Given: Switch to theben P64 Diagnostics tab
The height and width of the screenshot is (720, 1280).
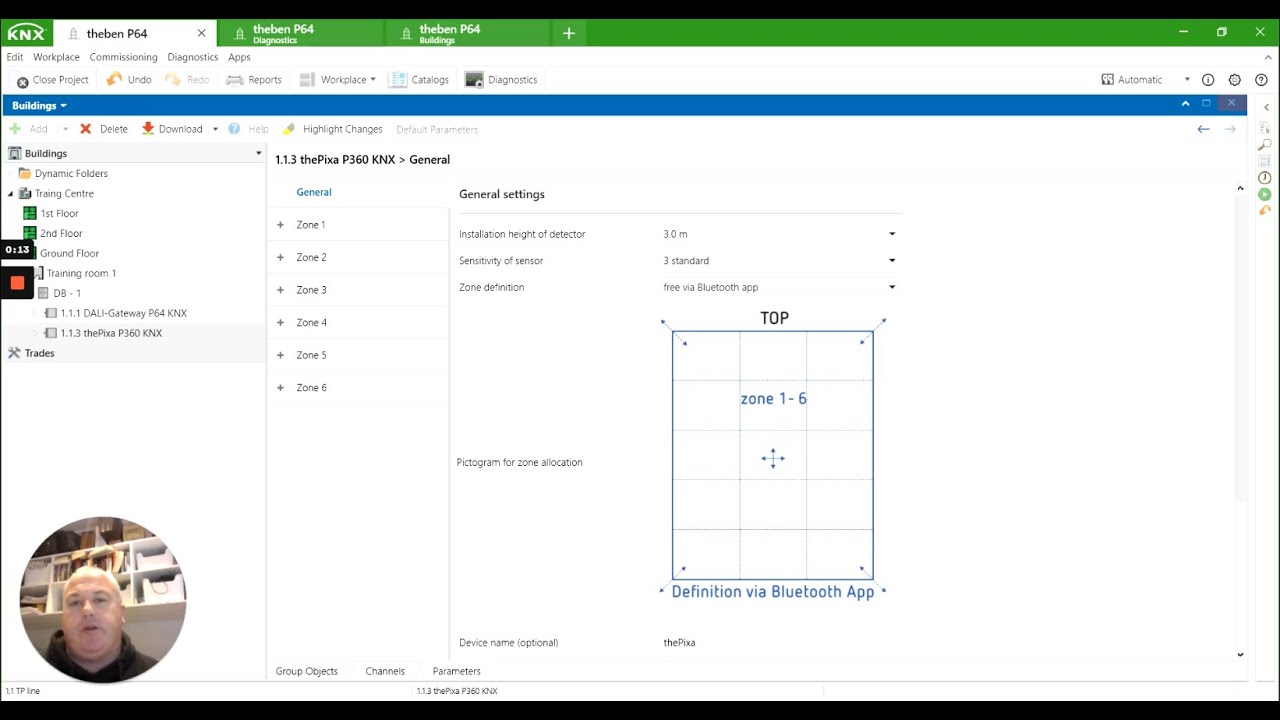Looking at the screenshot, I should coord(300,33).
